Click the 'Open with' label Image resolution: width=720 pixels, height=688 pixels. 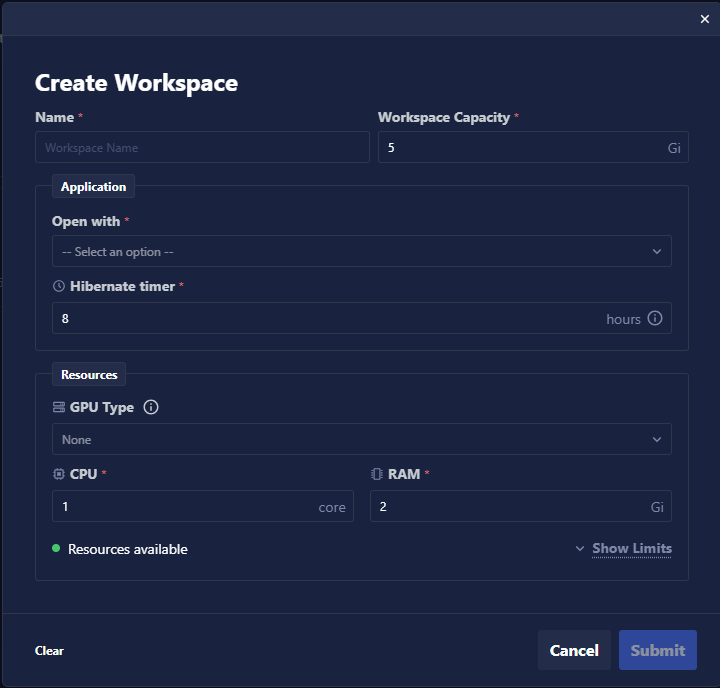[x=86, y=221]
